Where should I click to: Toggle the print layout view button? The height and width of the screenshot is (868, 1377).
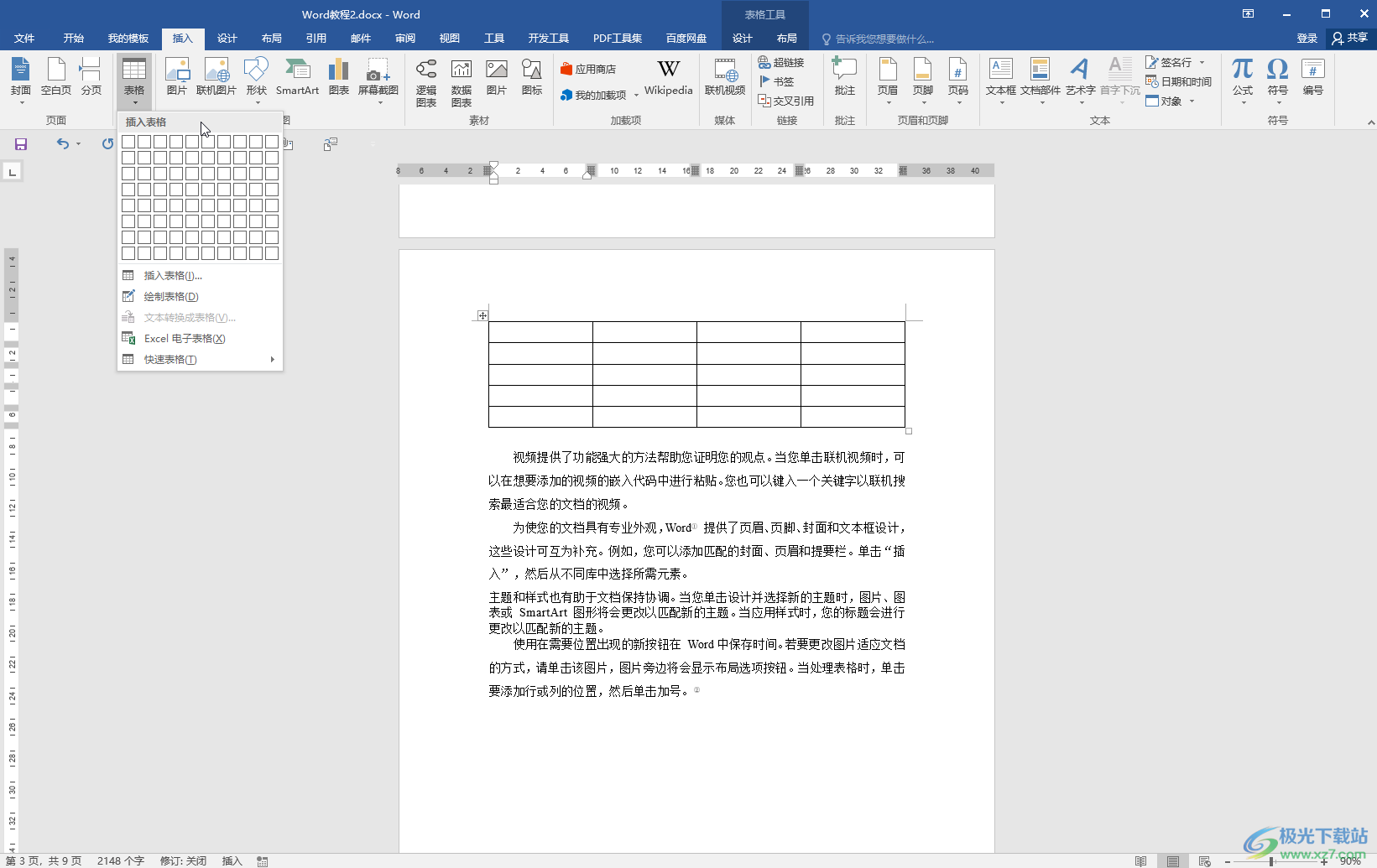(1172, 860)
